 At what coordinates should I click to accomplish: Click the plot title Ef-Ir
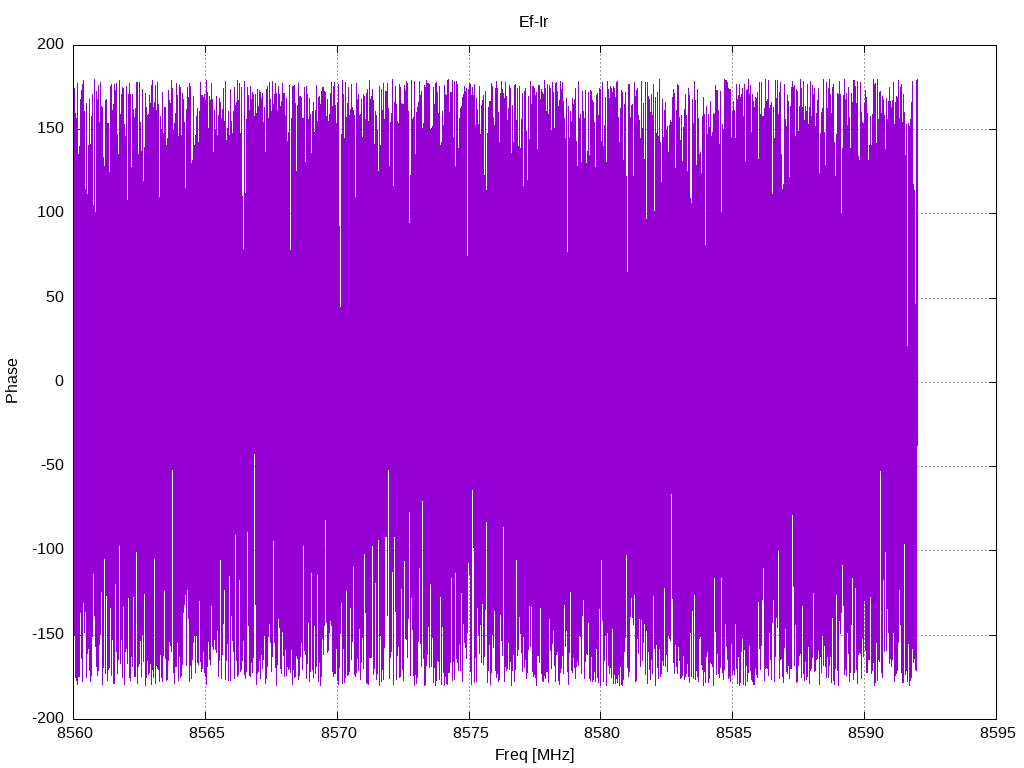click(534, 22)
